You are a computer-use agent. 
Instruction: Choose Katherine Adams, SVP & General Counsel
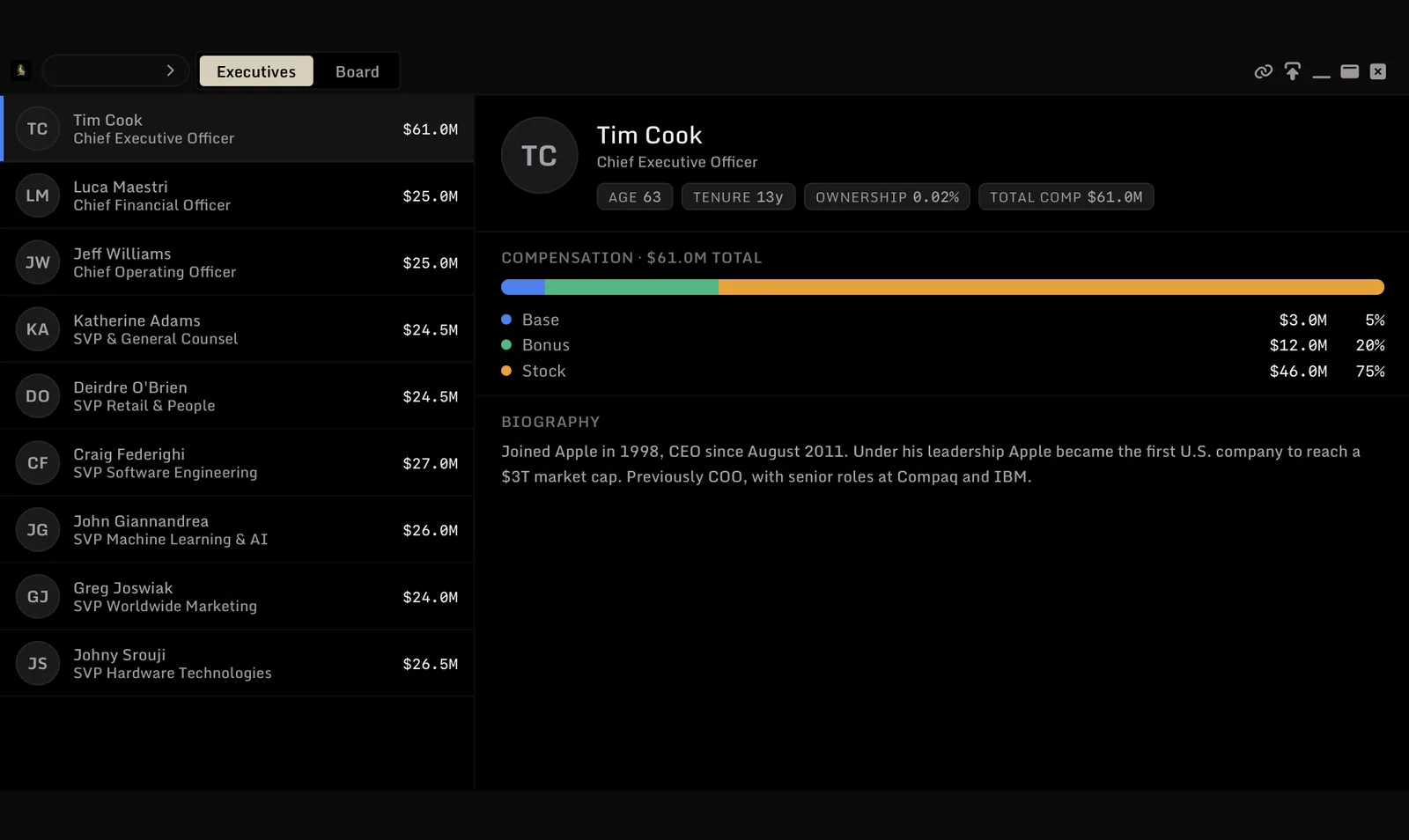[237, 329]
